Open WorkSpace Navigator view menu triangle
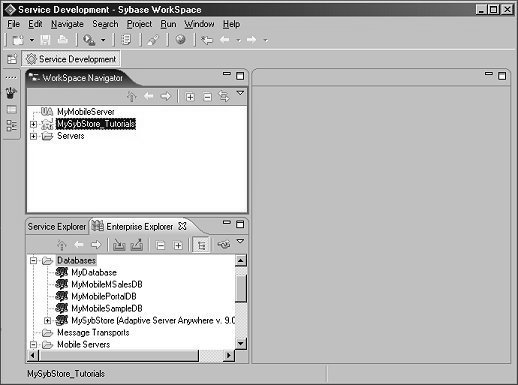The height and width of the screenshot is (385, 518). click(240, 93)
